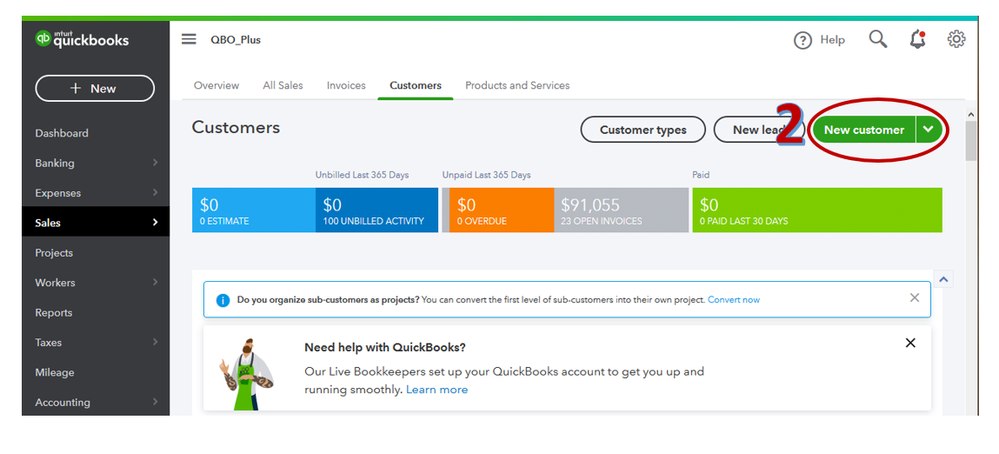Switch to the Overview tab

click(217, 85)
